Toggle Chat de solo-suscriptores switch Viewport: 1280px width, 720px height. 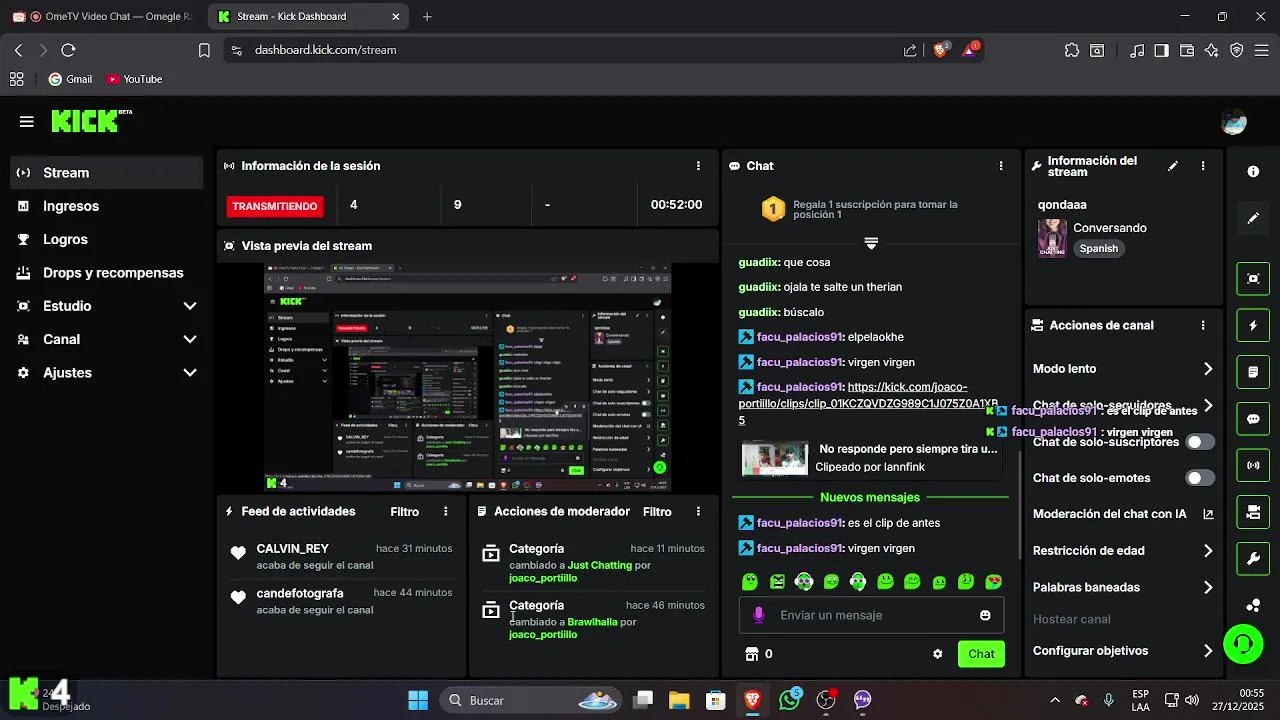click(x=1200, y=442)
